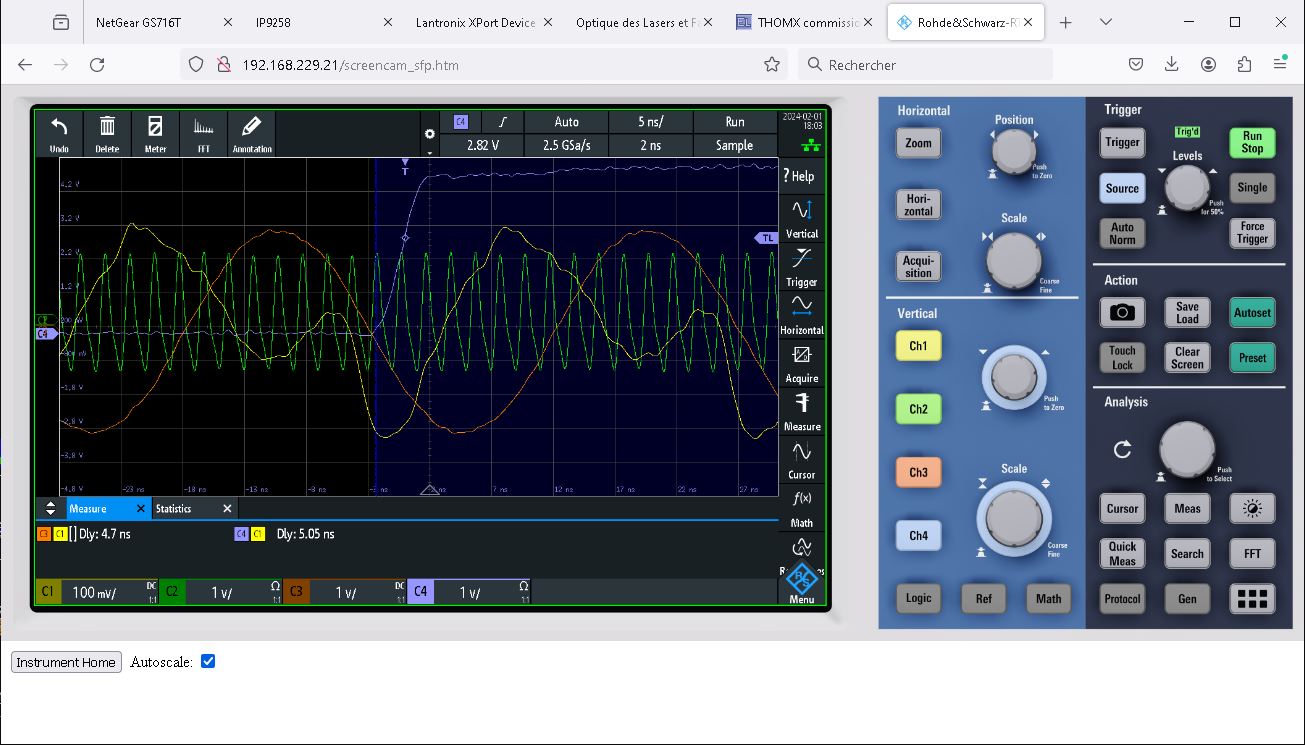The height and width of the screenshot is (745, 1305).
Task: Open the Cursor side menu icon
Action: [x=801, y=458]
